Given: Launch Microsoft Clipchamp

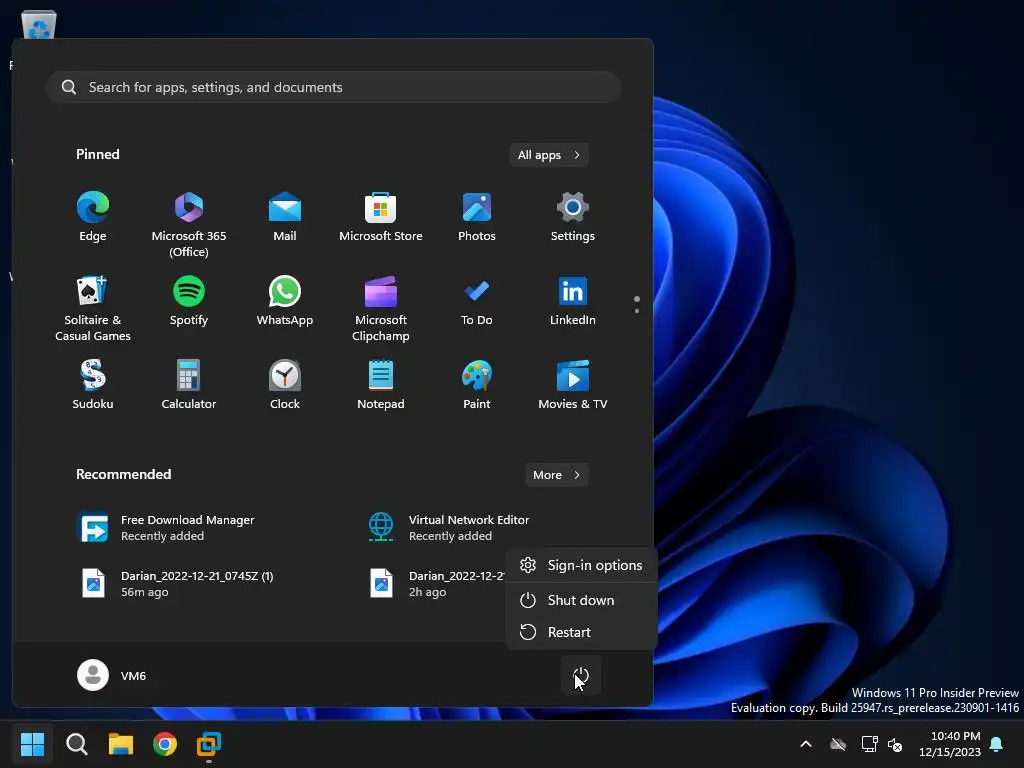Looking at the screenshot, I should (381, 308).
